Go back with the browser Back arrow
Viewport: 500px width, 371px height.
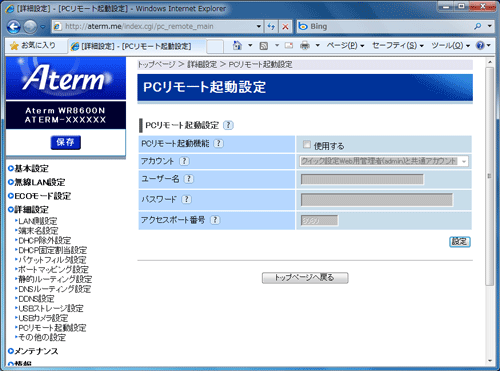(x=14, y=27)
